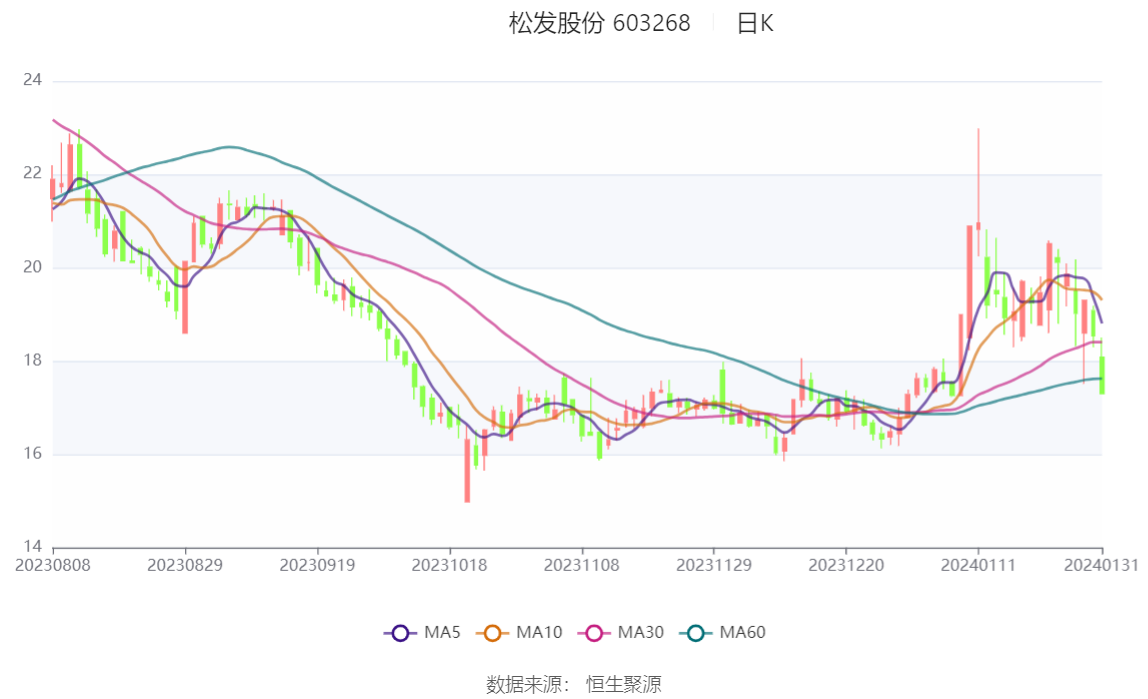This screenshot has height=699, width=1148.
Task: Select the 日K chart type label
Action: (755, 23)
